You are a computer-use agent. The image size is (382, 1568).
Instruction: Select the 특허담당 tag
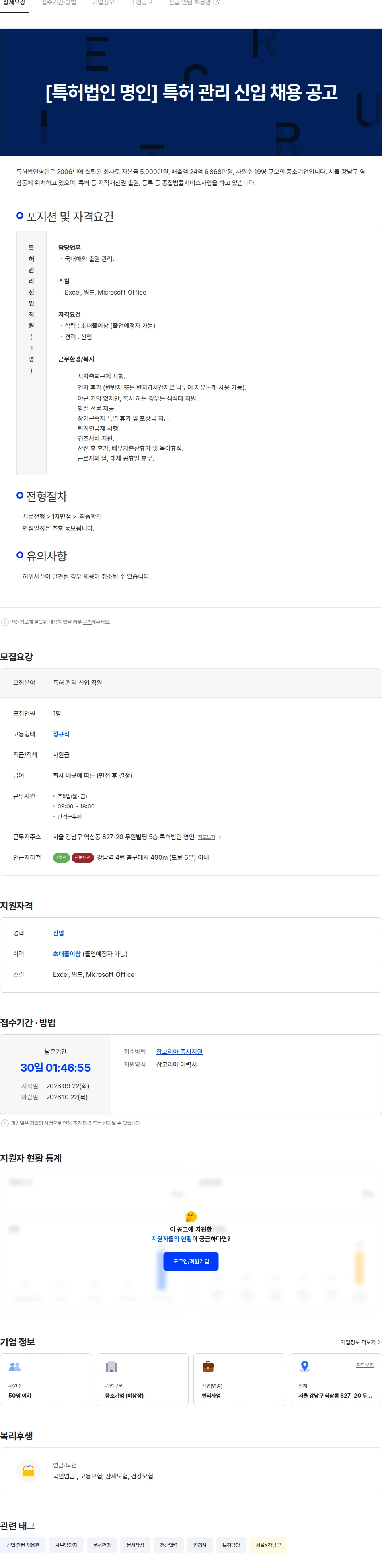tap(230, 1545)
